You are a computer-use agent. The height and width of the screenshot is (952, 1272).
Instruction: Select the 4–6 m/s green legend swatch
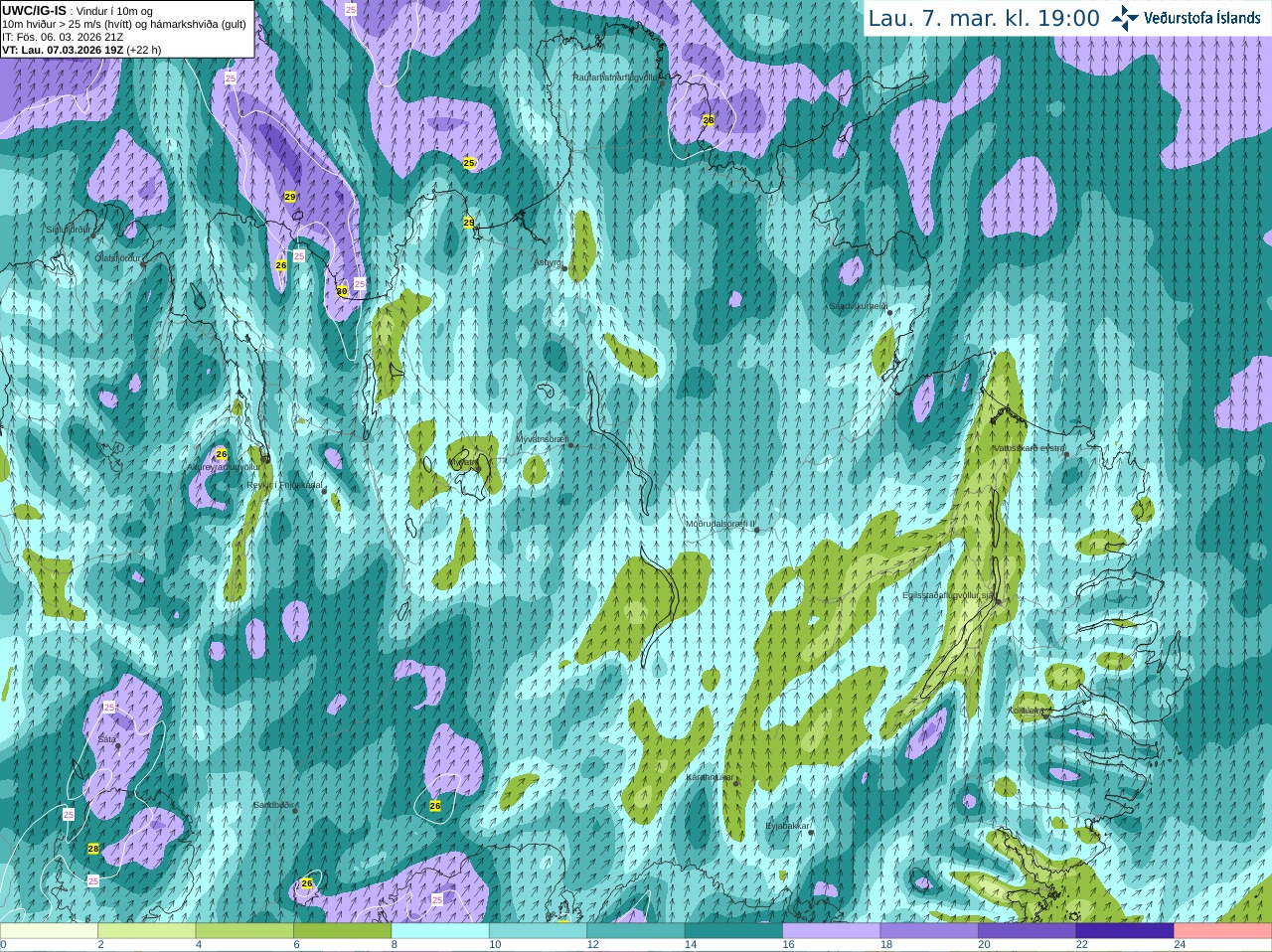tap(244, 931)
